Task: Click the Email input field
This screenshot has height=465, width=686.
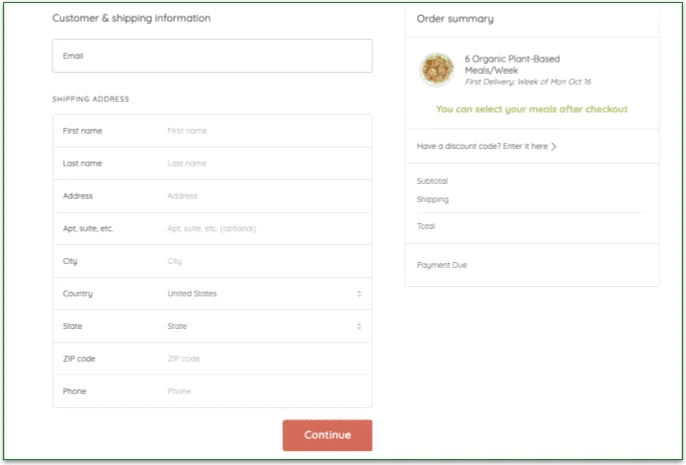Action: [x=212, y=56]
